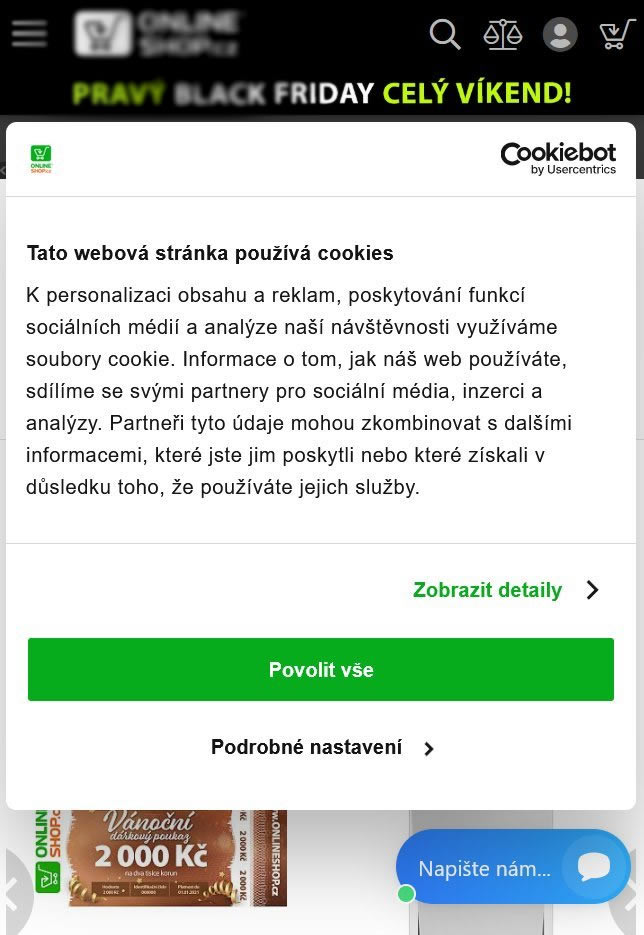This screenshot has width=644, height=935.
Task: Click the green online status dot
Action: [x=406, y=893]
